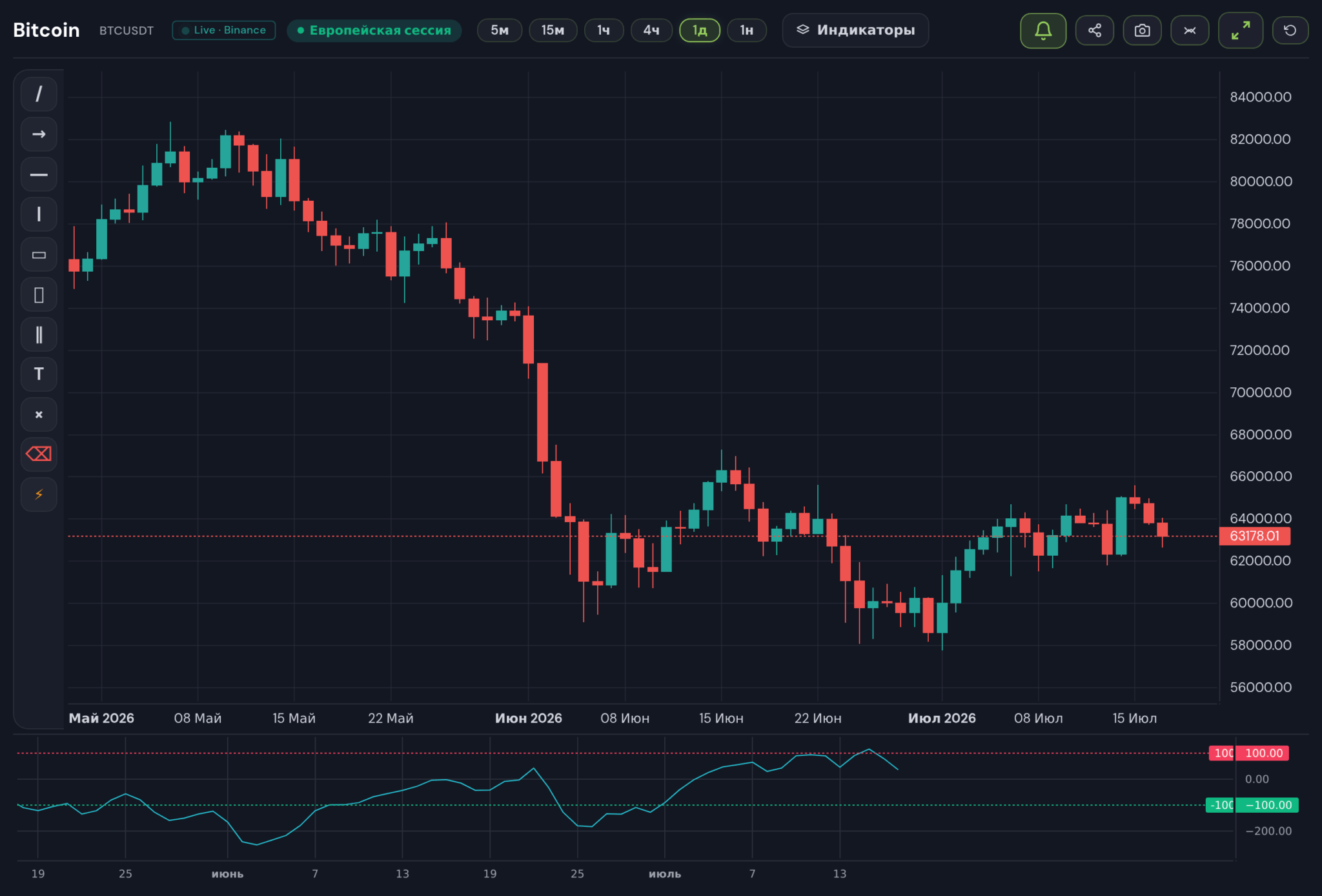This screenshot has width=1322, height=896.
Task: Click the lightning bolt tool icon
Action: 39,494
